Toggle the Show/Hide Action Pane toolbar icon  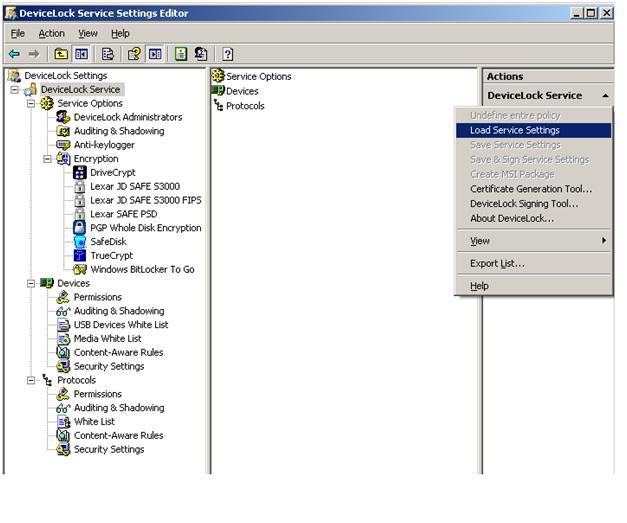(155, 54)
